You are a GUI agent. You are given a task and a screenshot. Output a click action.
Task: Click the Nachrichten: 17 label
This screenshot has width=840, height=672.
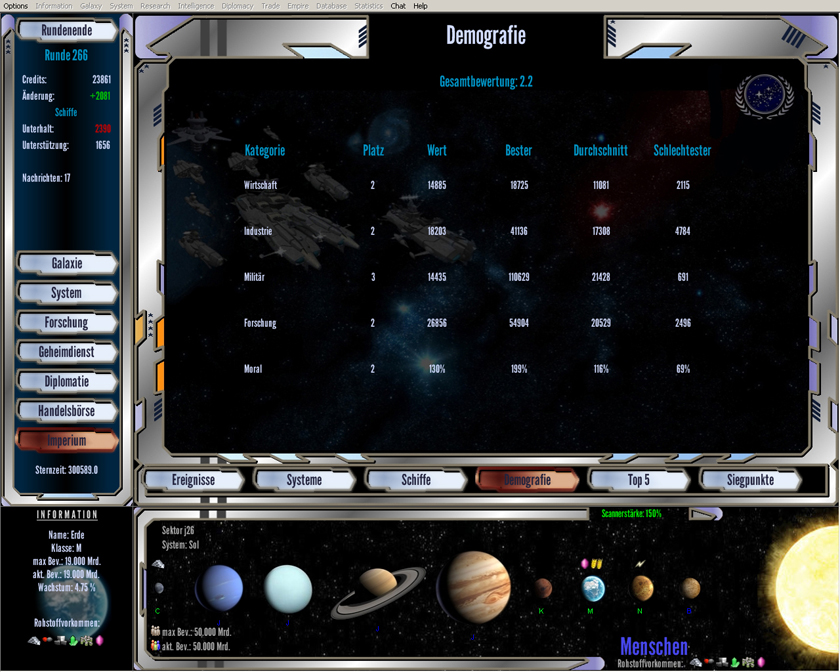tap(46, 178)
